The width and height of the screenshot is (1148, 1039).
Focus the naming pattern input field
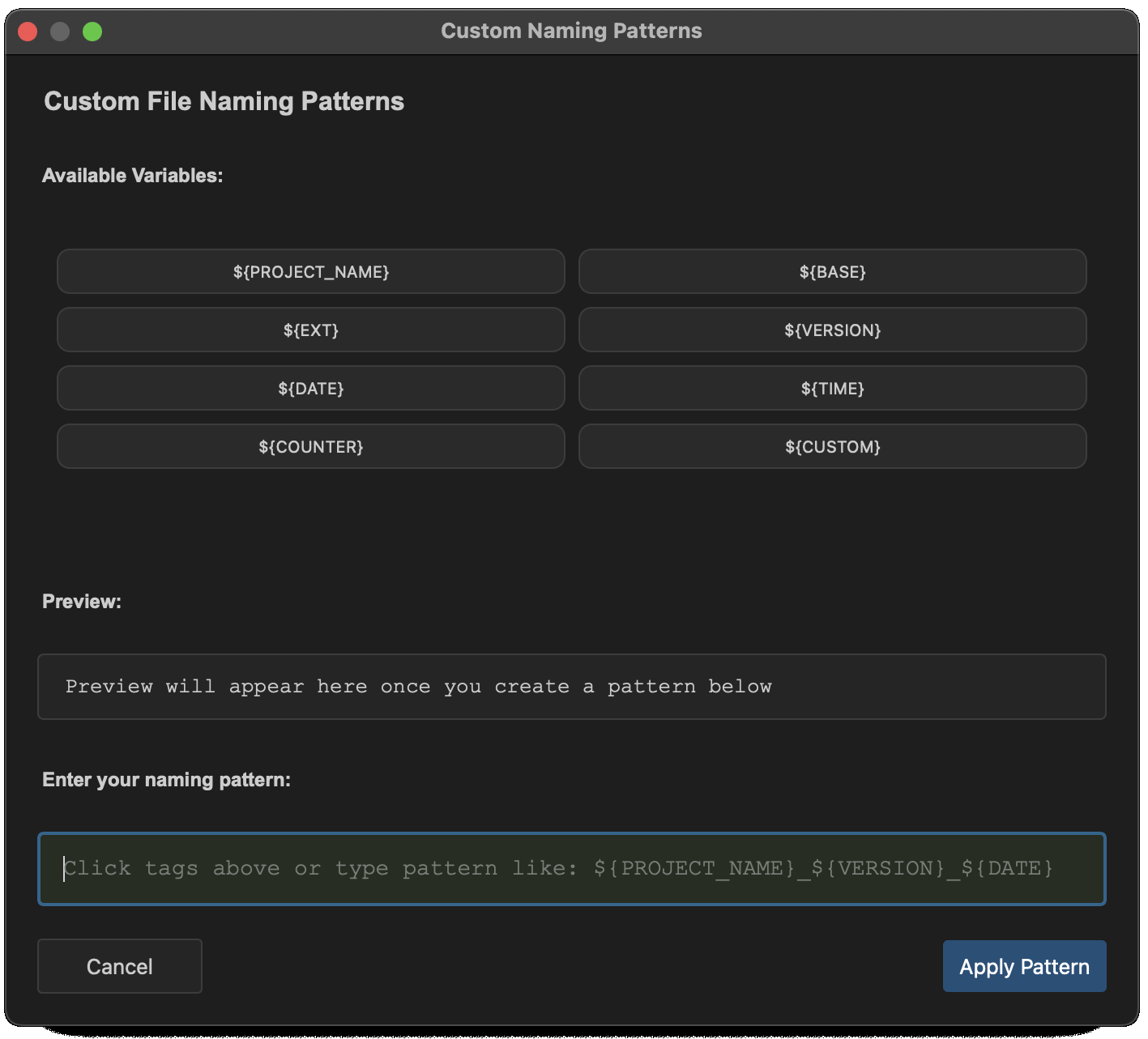[572, 869]
